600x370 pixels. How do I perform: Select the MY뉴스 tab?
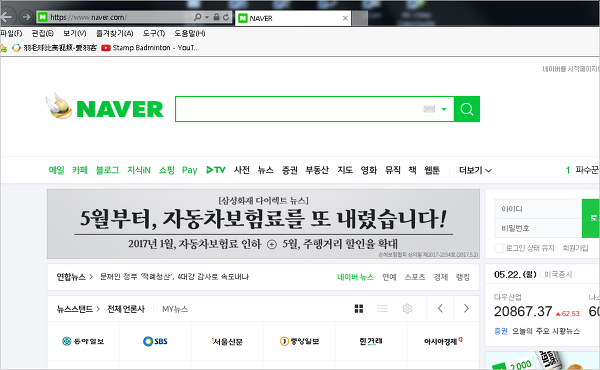point(175,309)
